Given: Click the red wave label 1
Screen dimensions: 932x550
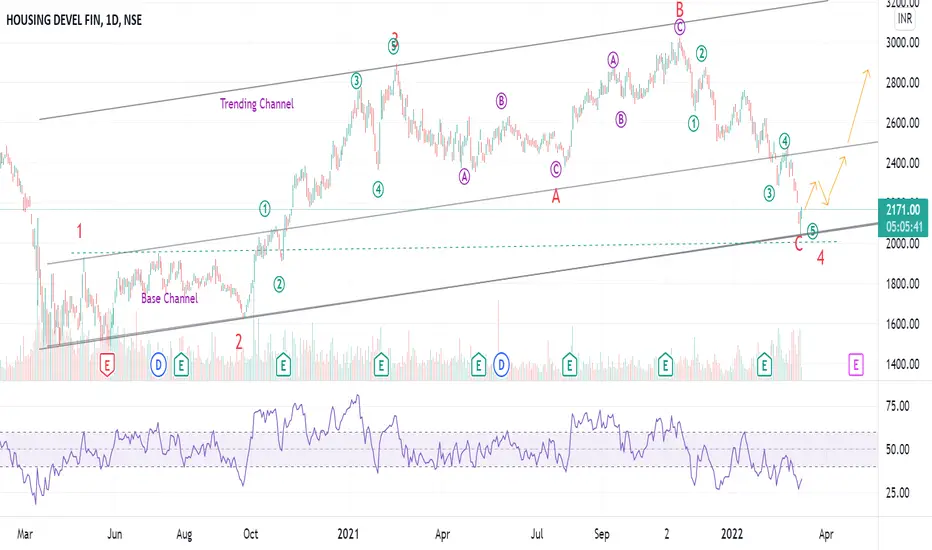Looking at the screenshot, I should point(80,231).
